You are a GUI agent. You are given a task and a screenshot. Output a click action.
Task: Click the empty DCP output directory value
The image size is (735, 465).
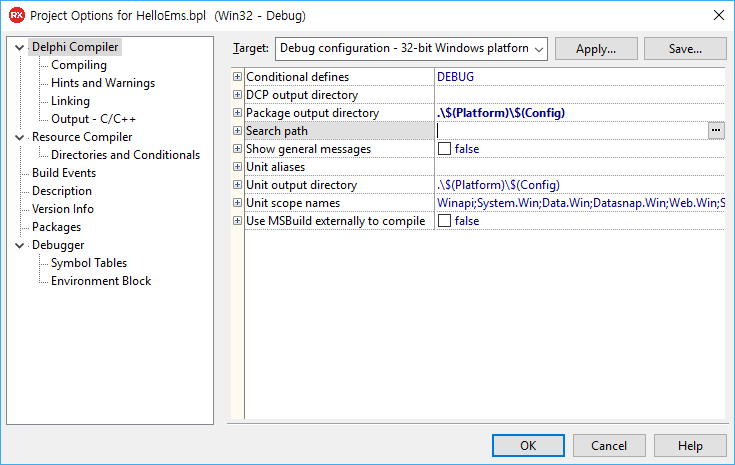point(580,95)
